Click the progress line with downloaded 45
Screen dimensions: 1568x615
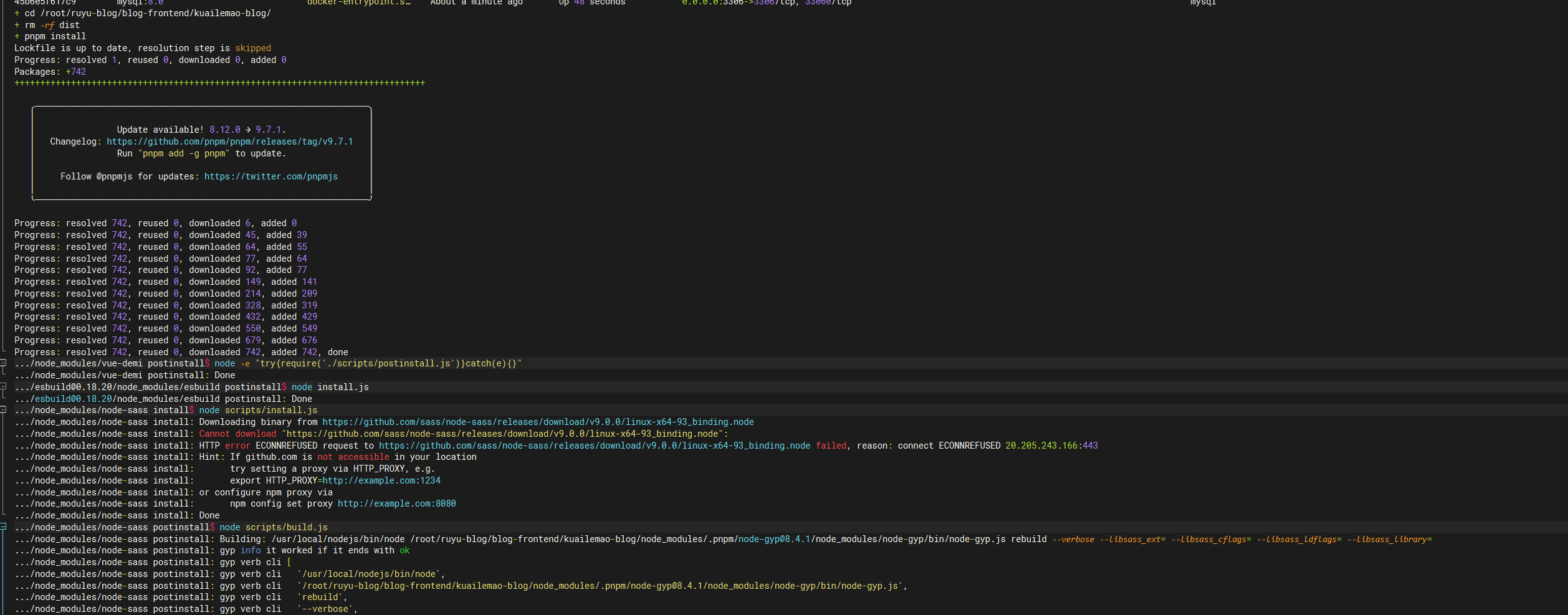click(161, 235)
